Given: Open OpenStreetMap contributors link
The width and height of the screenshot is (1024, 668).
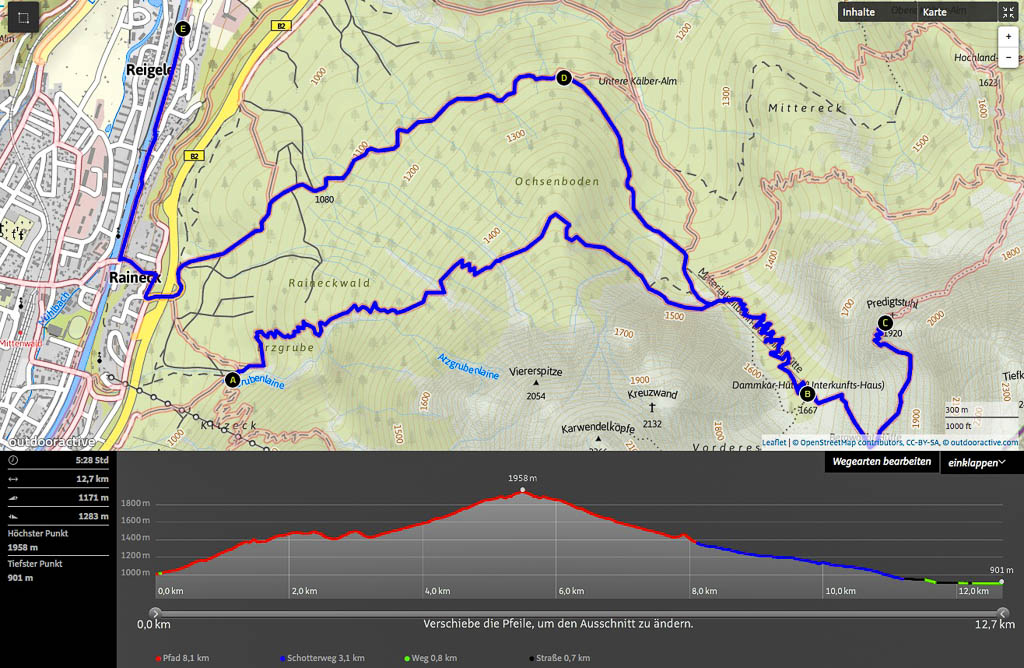Looking at the screenshot, I should click(849, 442).
